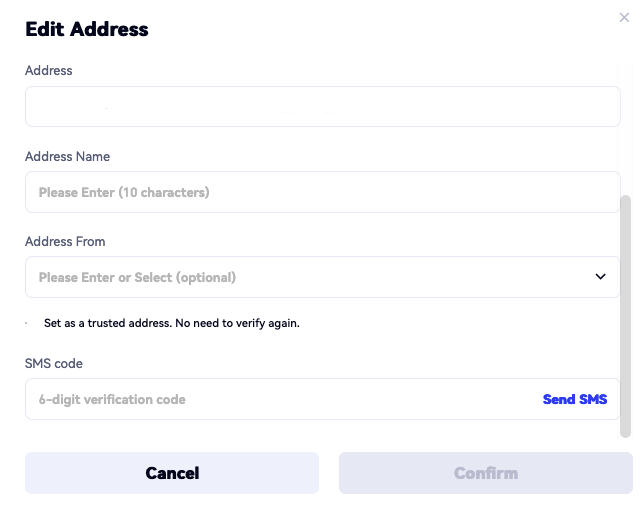The image size is (640, 511).
Task: Click the 'Edit Address' dialog title
Action: [x=87, y=29]
